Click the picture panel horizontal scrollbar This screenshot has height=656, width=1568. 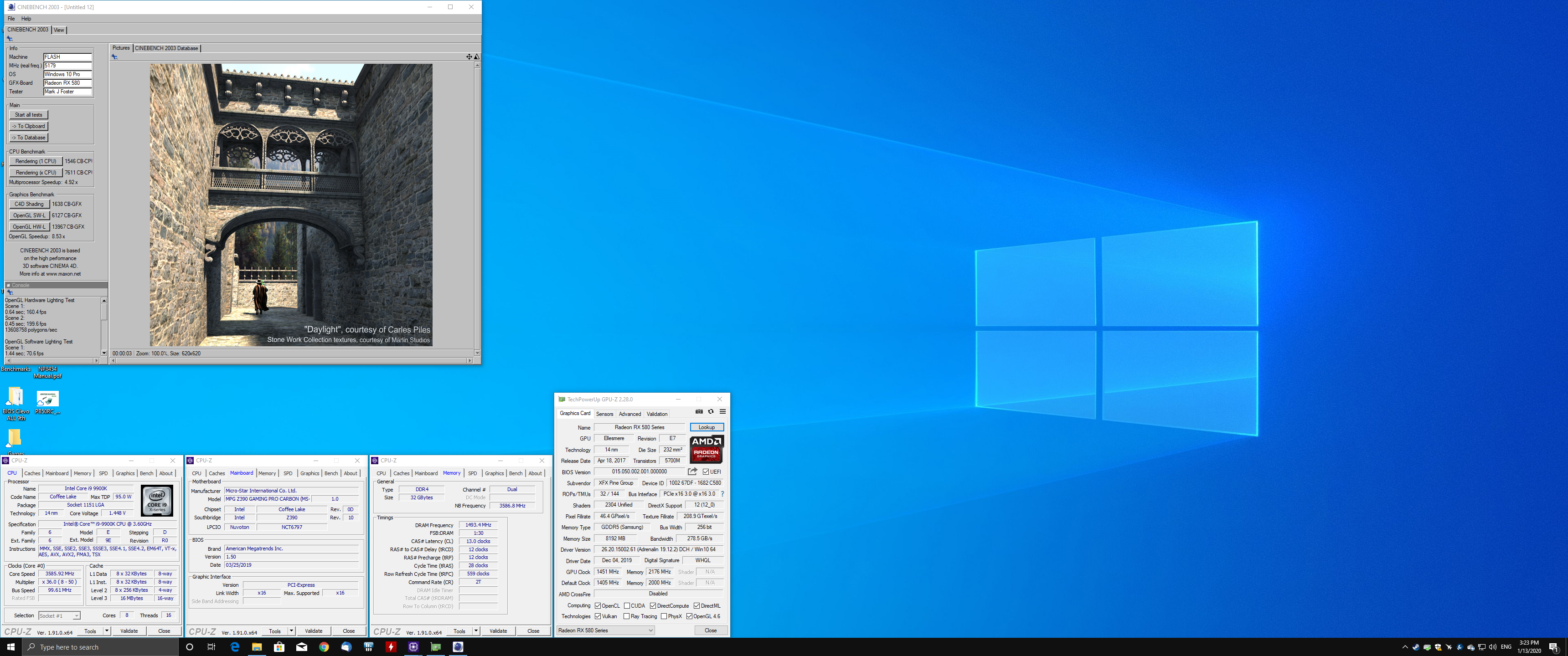coord(291,361)
